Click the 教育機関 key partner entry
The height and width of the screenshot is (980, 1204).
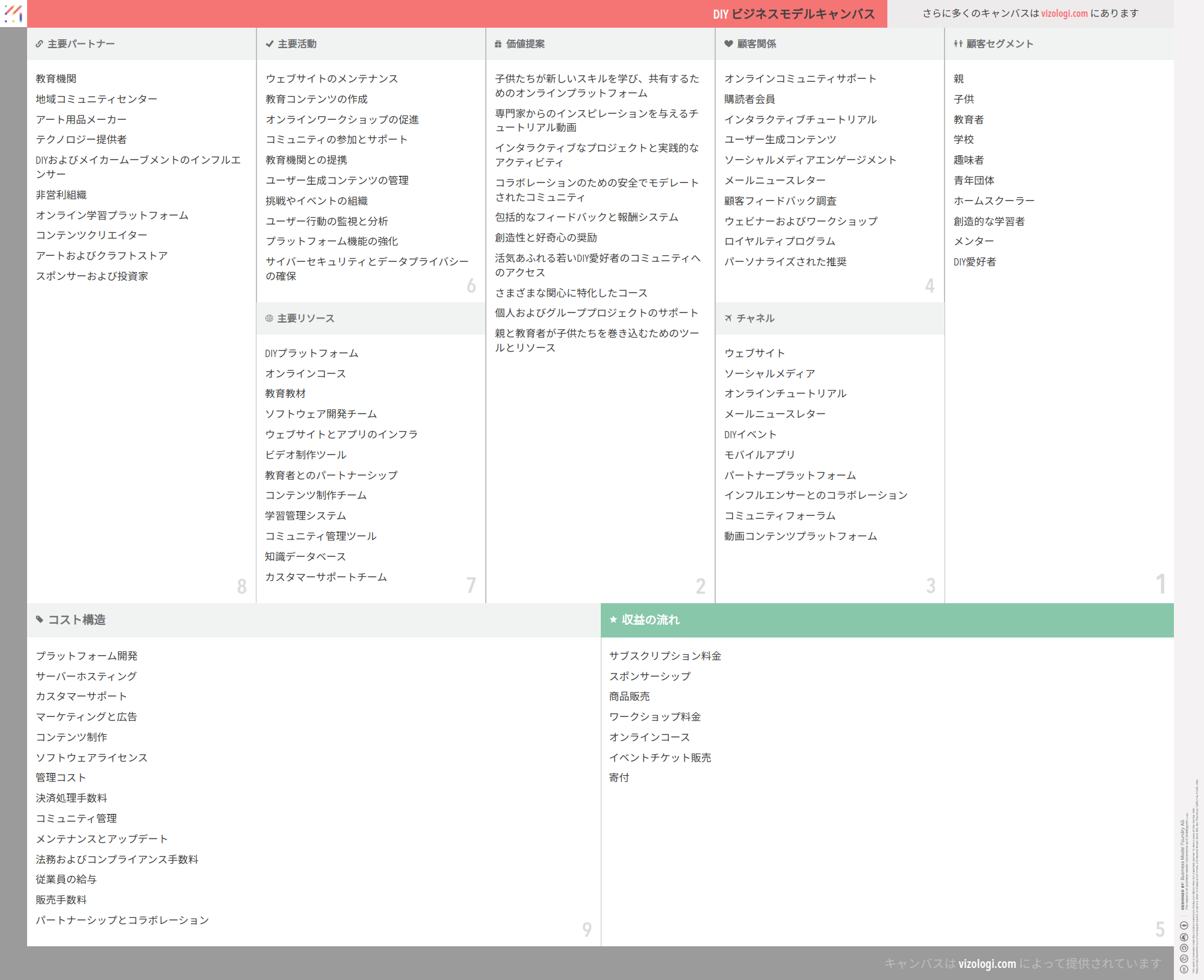coord(56,79)
